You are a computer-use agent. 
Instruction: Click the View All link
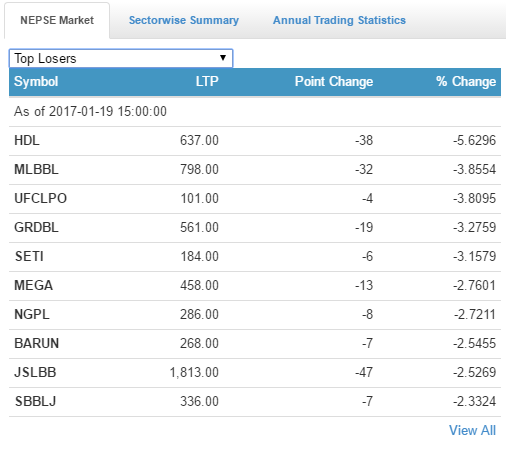[472, 430]
